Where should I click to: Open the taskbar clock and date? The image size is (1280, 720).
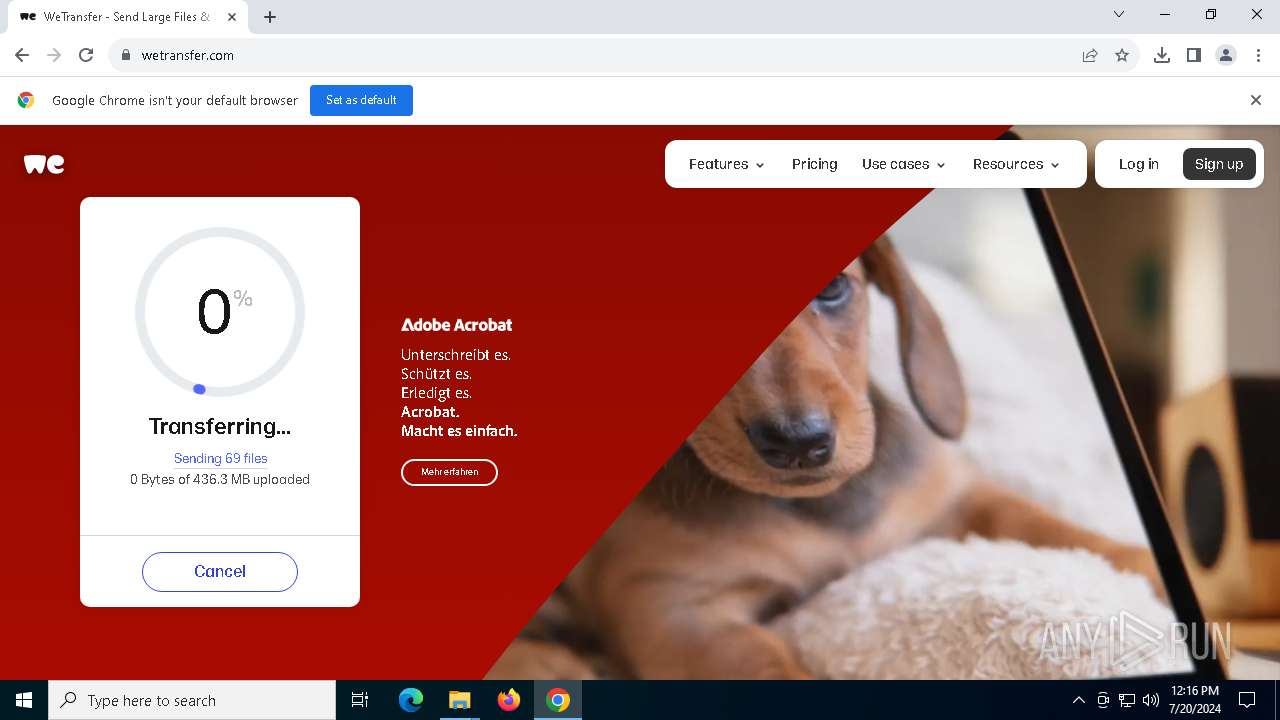tap(1195, 700)
